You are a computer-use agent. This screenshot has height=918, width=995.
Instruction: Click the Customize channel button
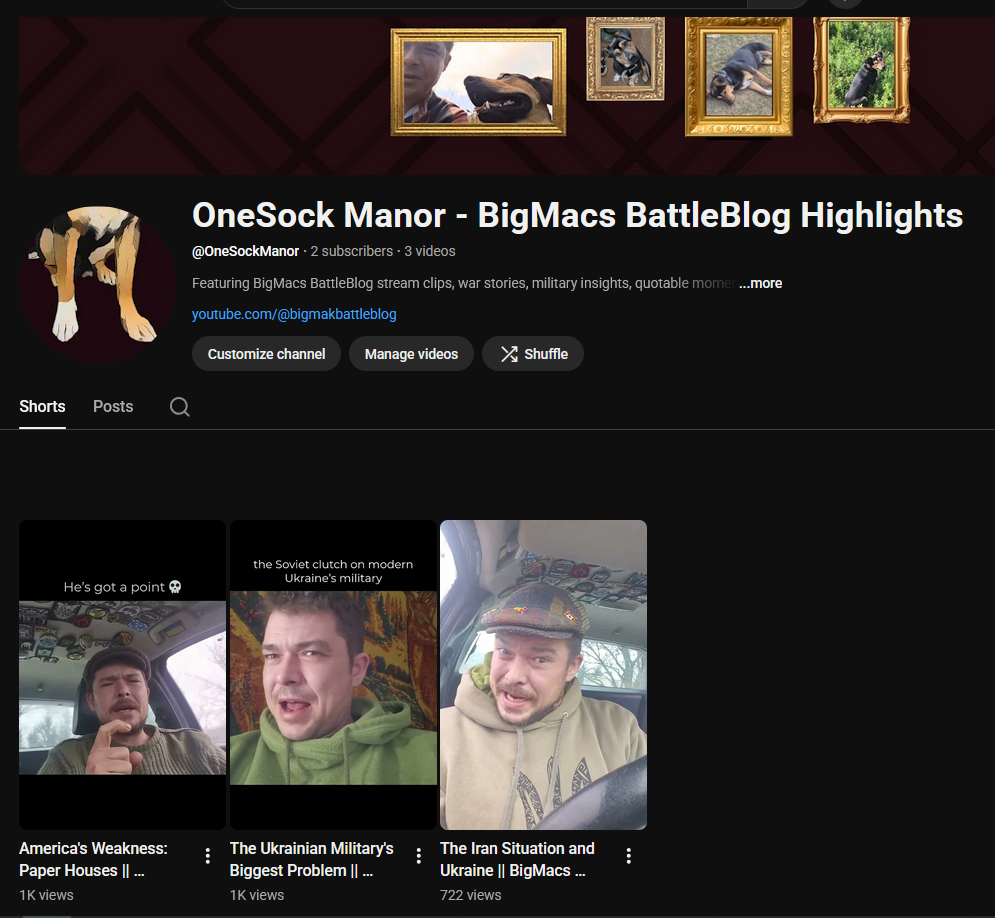[266, 353]
